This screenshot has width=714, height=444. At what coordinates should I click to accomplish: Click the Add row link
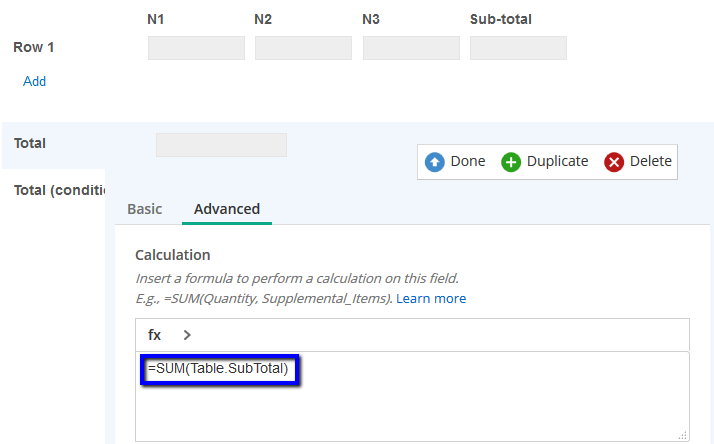click(35, 82)
